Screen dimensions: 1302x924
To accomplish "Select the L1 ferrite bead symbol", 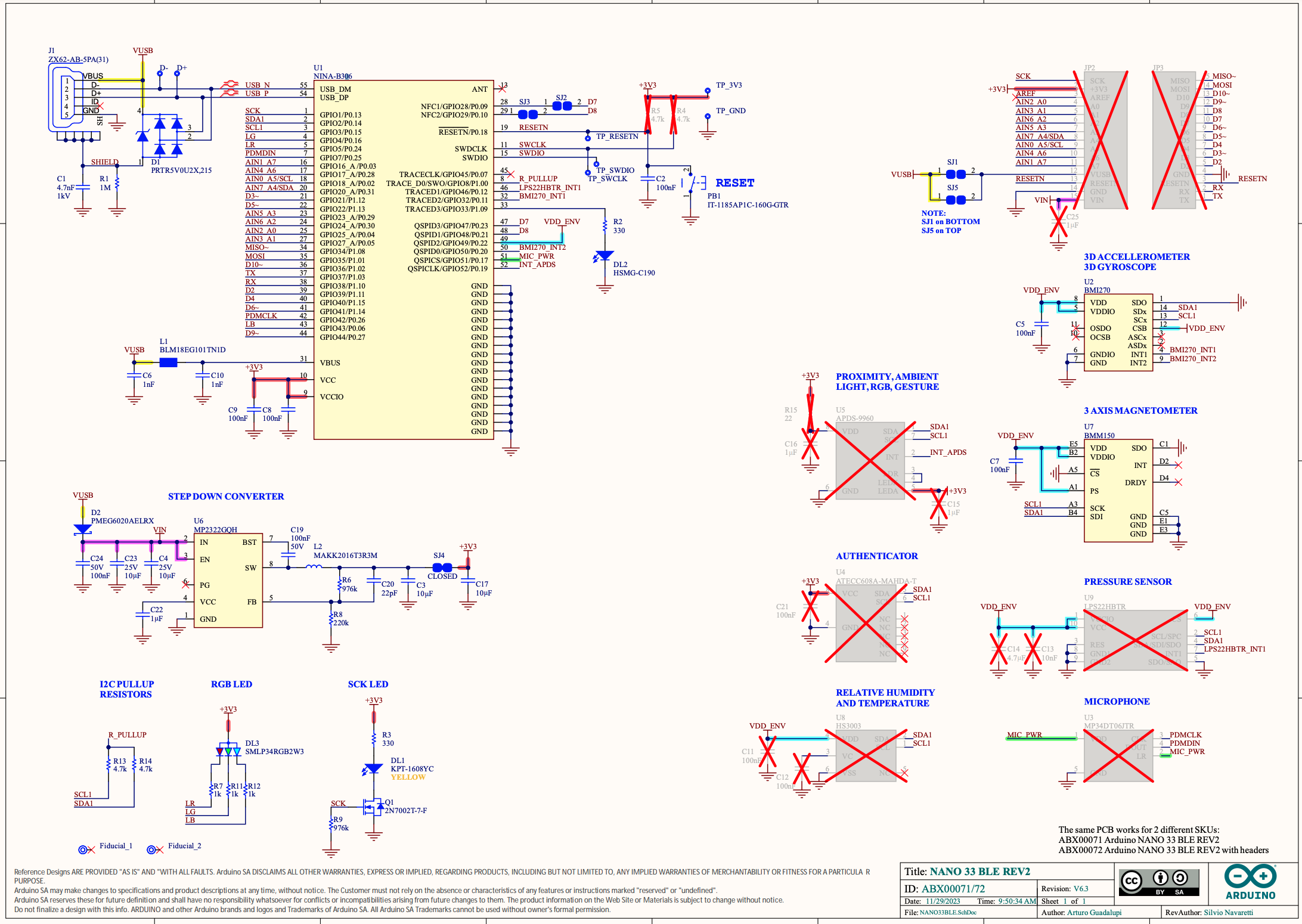I will [168, 362].
